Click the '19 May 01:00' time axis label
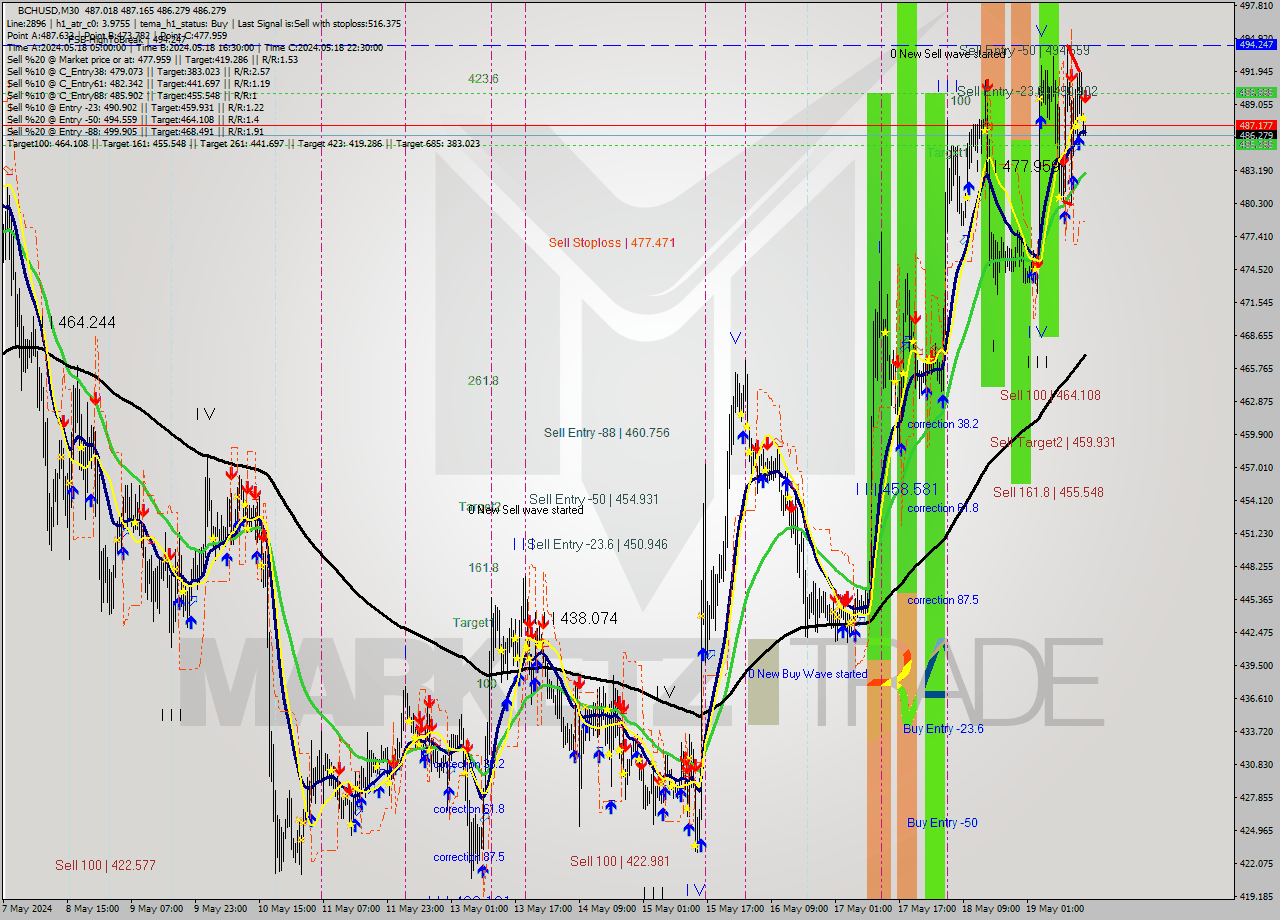 [1055, 909]
